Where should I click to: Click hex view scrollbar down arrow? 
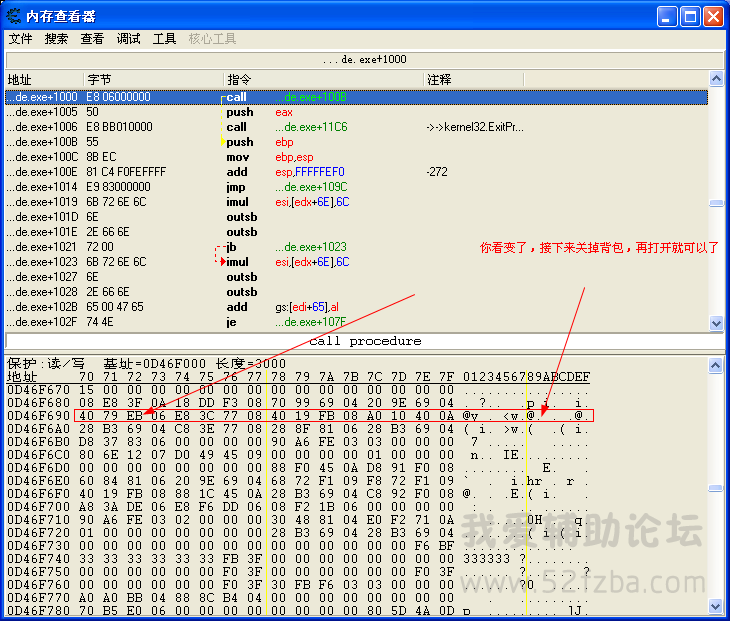(716, 606)
